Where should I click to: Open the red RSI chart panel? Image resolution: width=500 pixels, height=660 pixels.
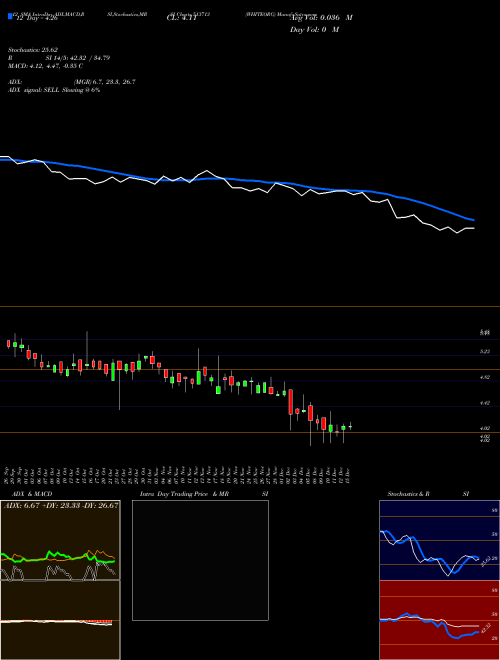point(439,620)
